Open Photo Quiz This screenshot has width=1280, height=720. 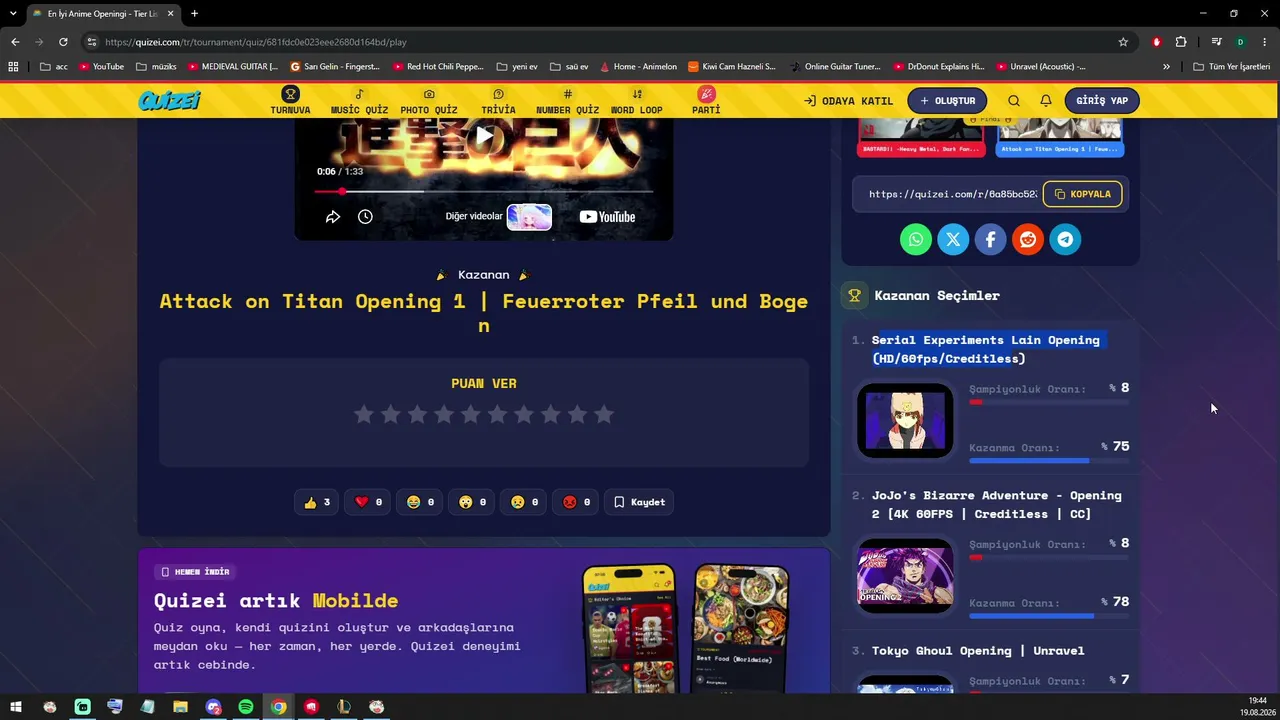coord(429,101)
